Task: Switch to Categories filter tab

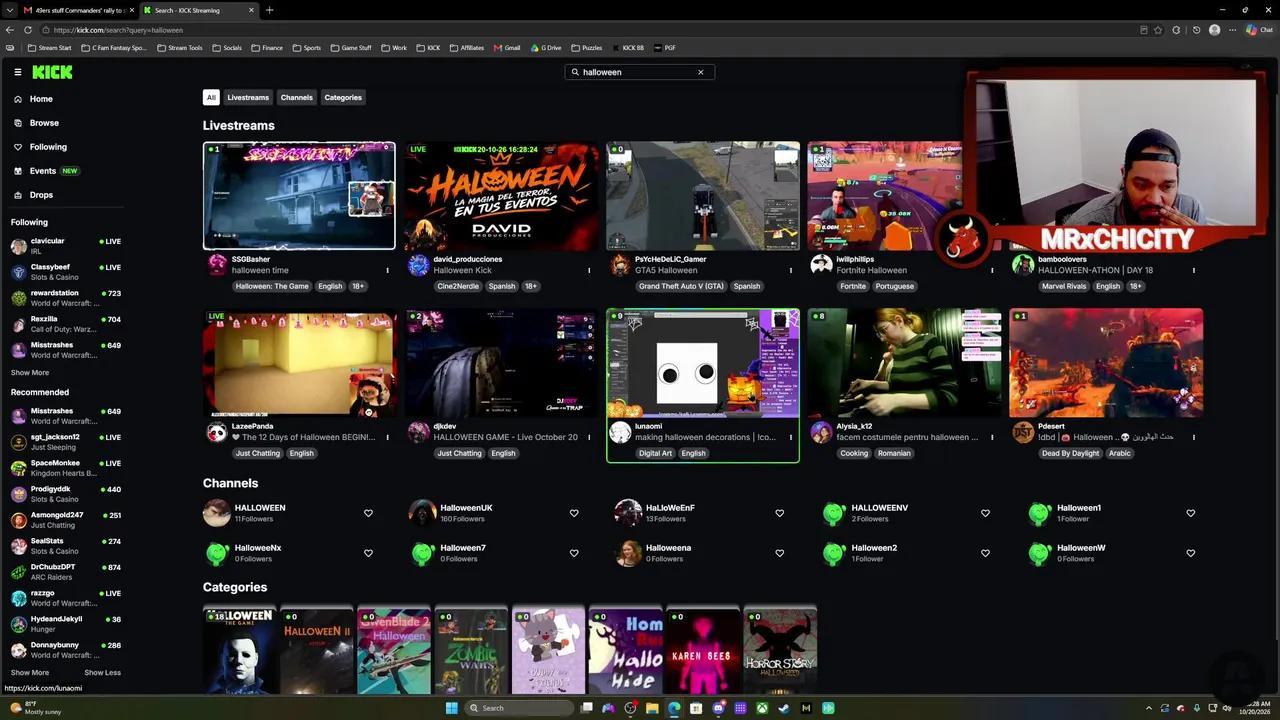Action: [x=343, y=97]
